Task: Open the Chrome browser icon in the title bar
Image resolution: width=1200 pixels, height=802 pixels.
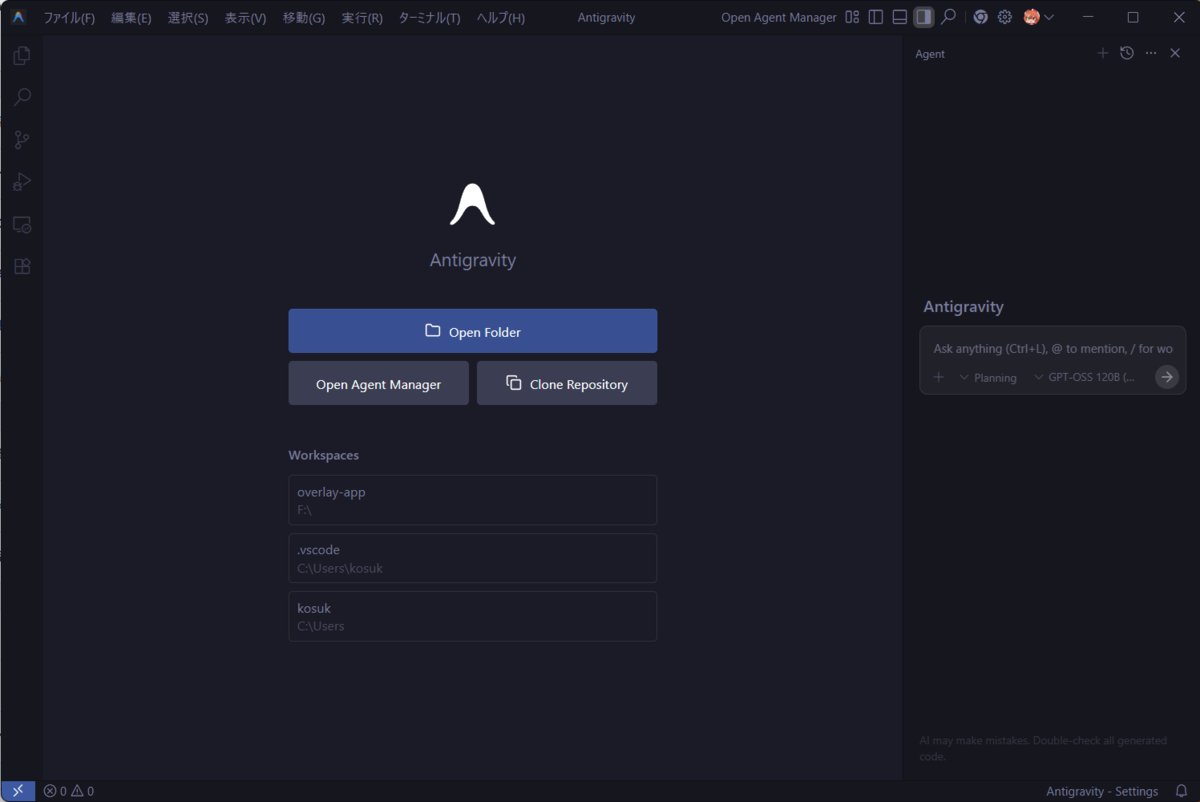Action: (x=981, y=17)
